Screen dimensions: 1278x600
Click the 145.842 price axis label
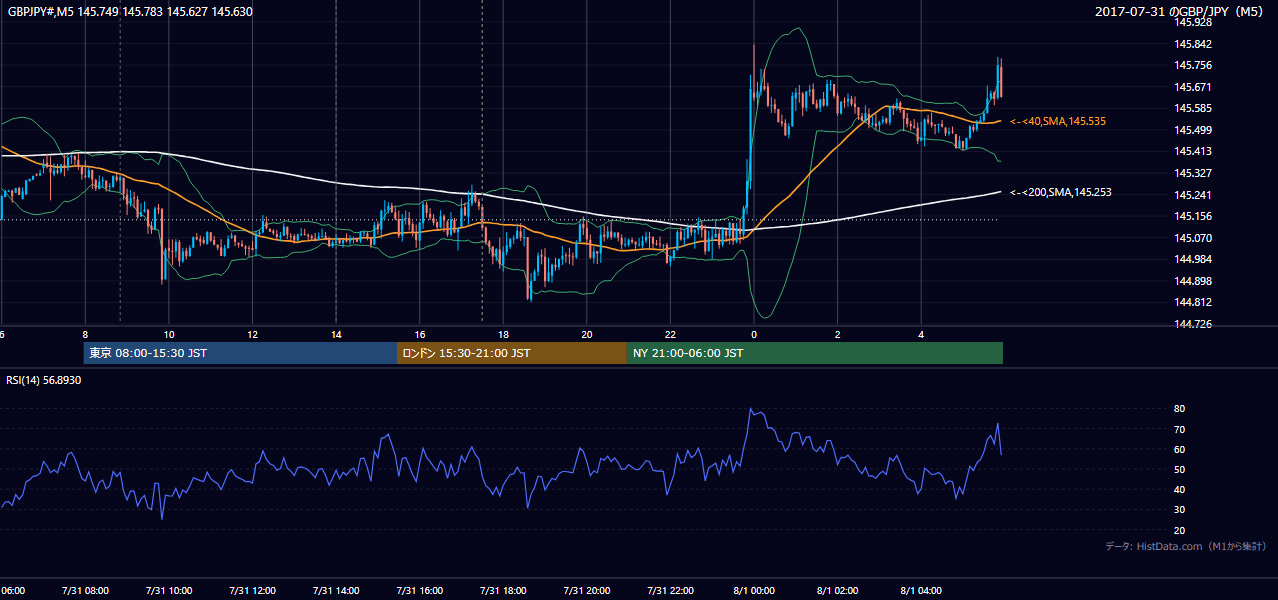coord(1191,44)
